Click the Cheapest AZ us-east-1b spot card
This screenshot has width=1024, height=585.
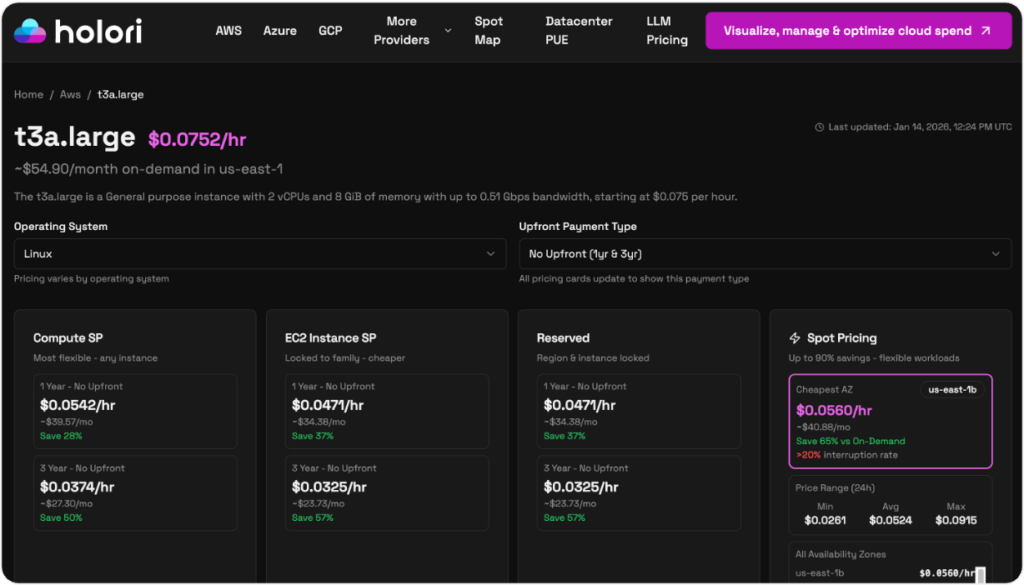pos(890,421)
